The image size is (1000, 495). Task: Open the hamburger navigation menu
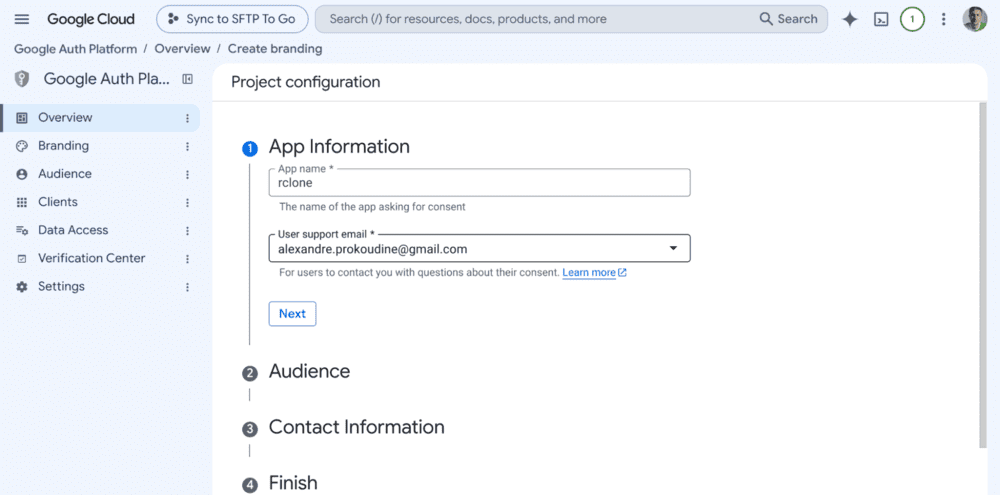click(x=22, y=19)
